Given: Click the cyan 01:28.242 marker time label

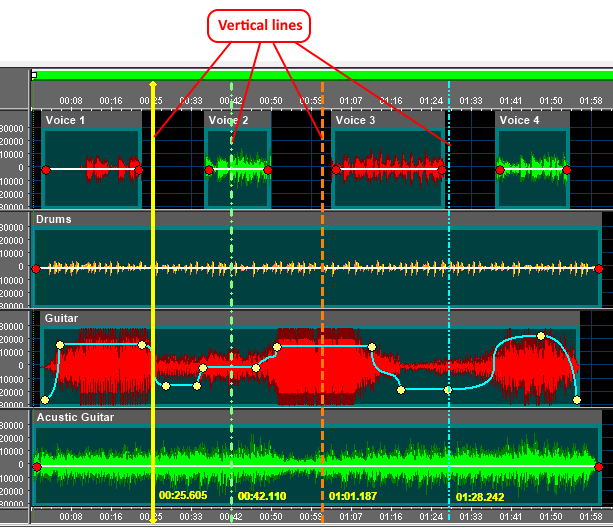Looking at the screenshot, I should click(x=480, y=495).
